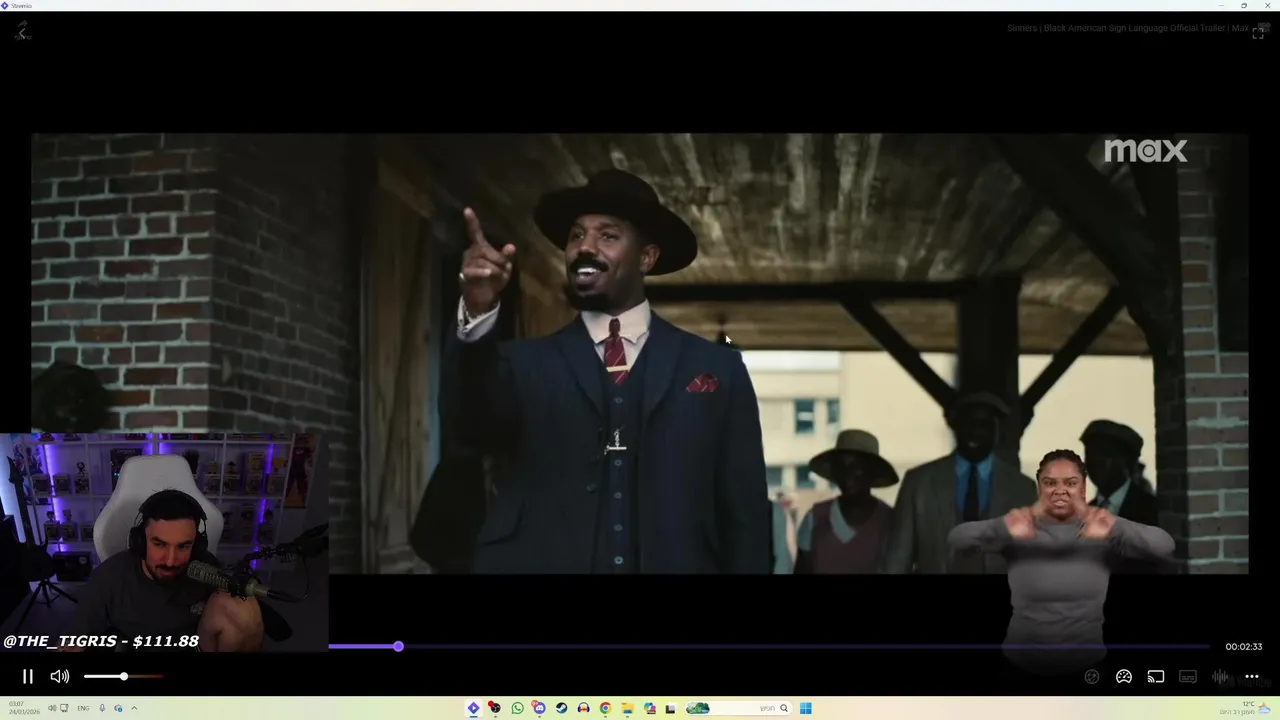
Task: Click the 00:02:33 duration label
Action: (1243, 647)
